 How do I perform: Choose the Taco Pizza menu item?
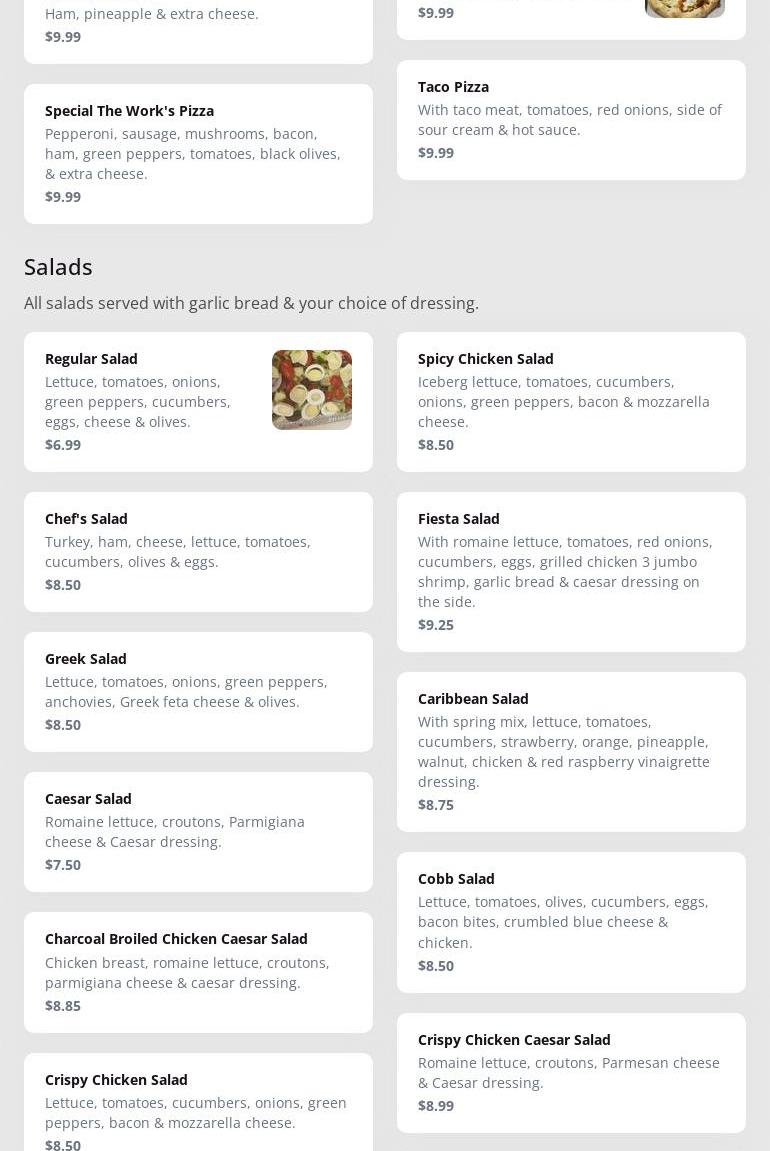(x=570, y=119)
